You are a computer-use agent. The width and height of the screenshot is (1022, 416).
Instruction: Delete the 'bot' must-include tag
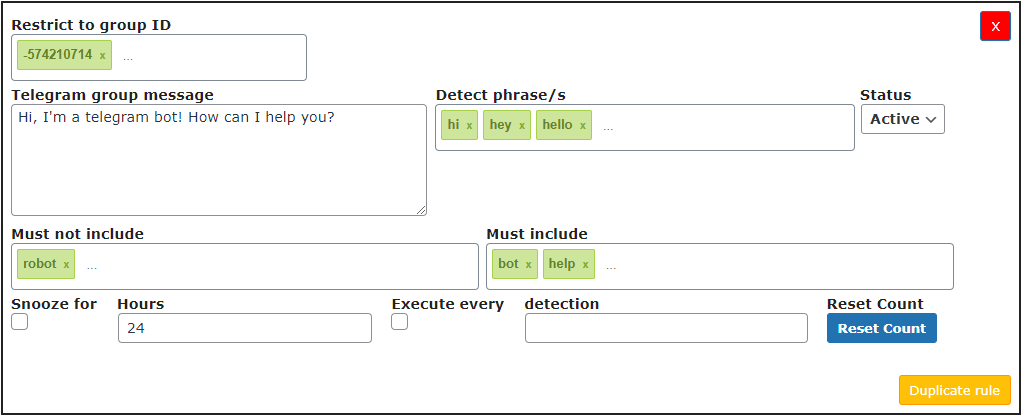[x=529, y=265]
